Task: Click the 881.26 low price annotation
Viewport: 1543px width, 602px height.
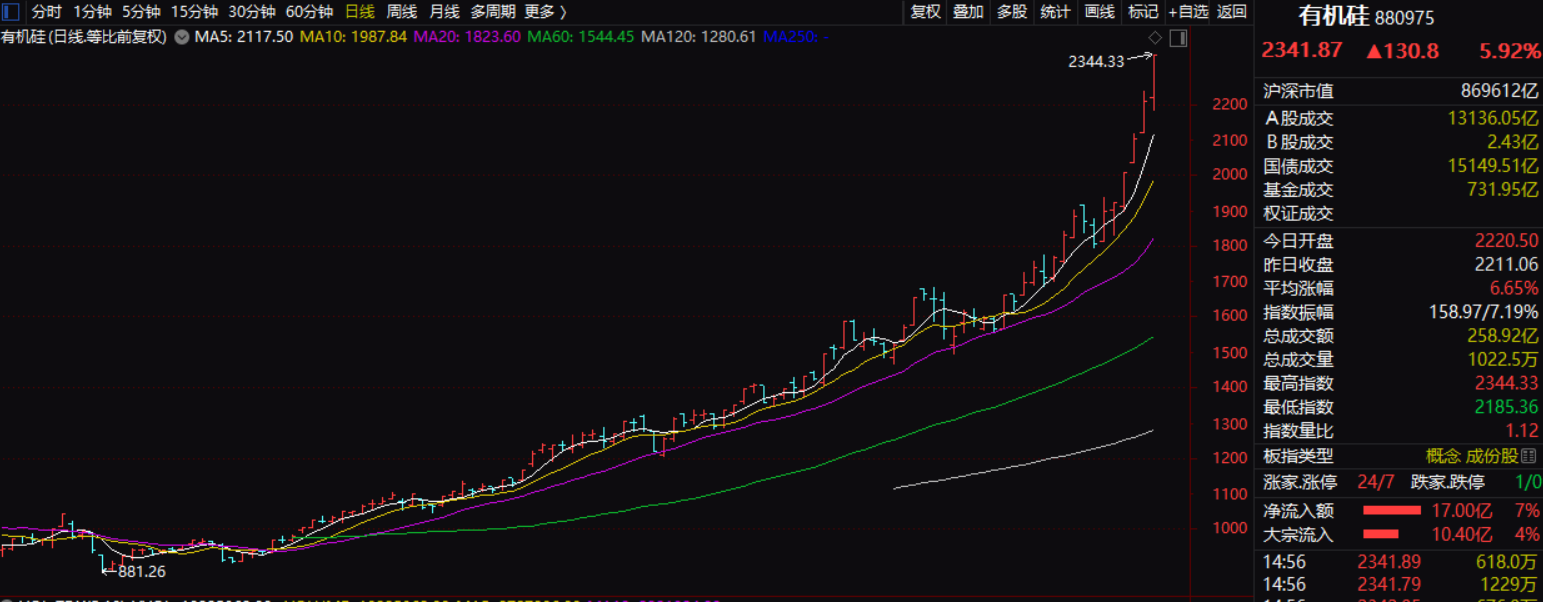Action: pos(141,572)
